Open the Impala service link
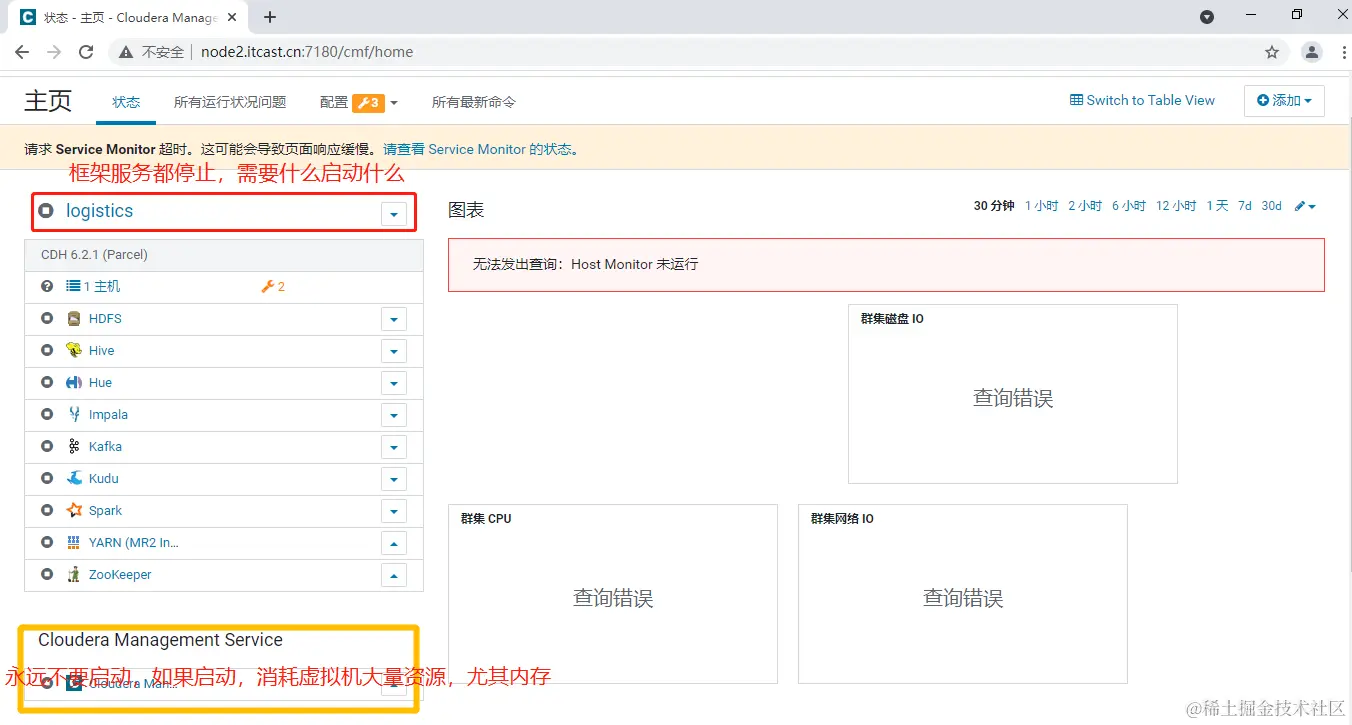 (x=108, y=415)
